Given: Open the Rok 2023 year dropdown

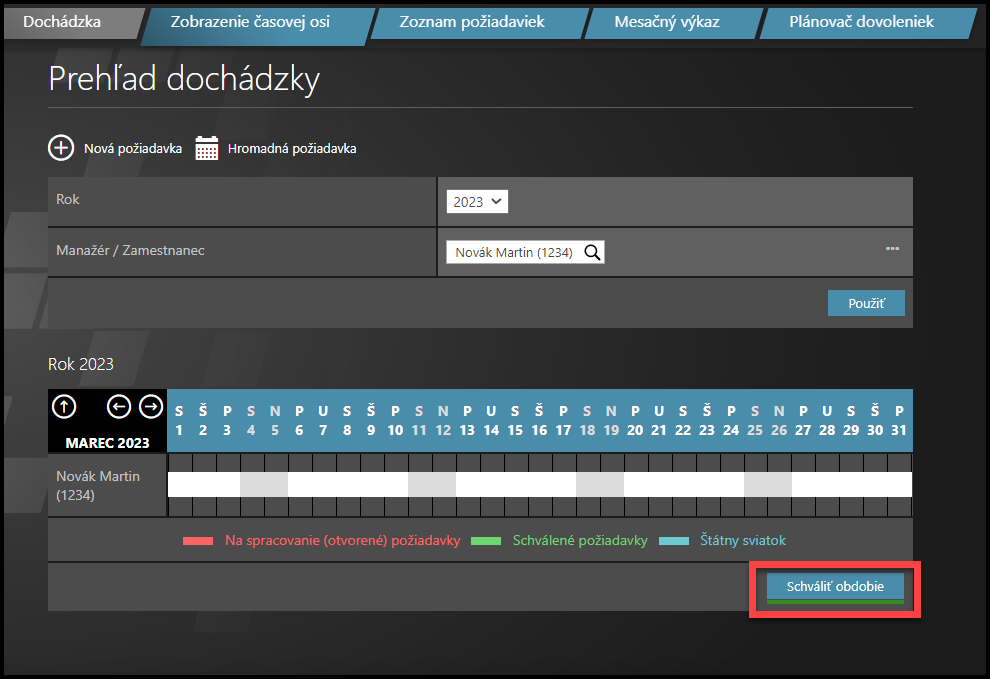Looking at the screenshot, I should [x=477, y=202].
